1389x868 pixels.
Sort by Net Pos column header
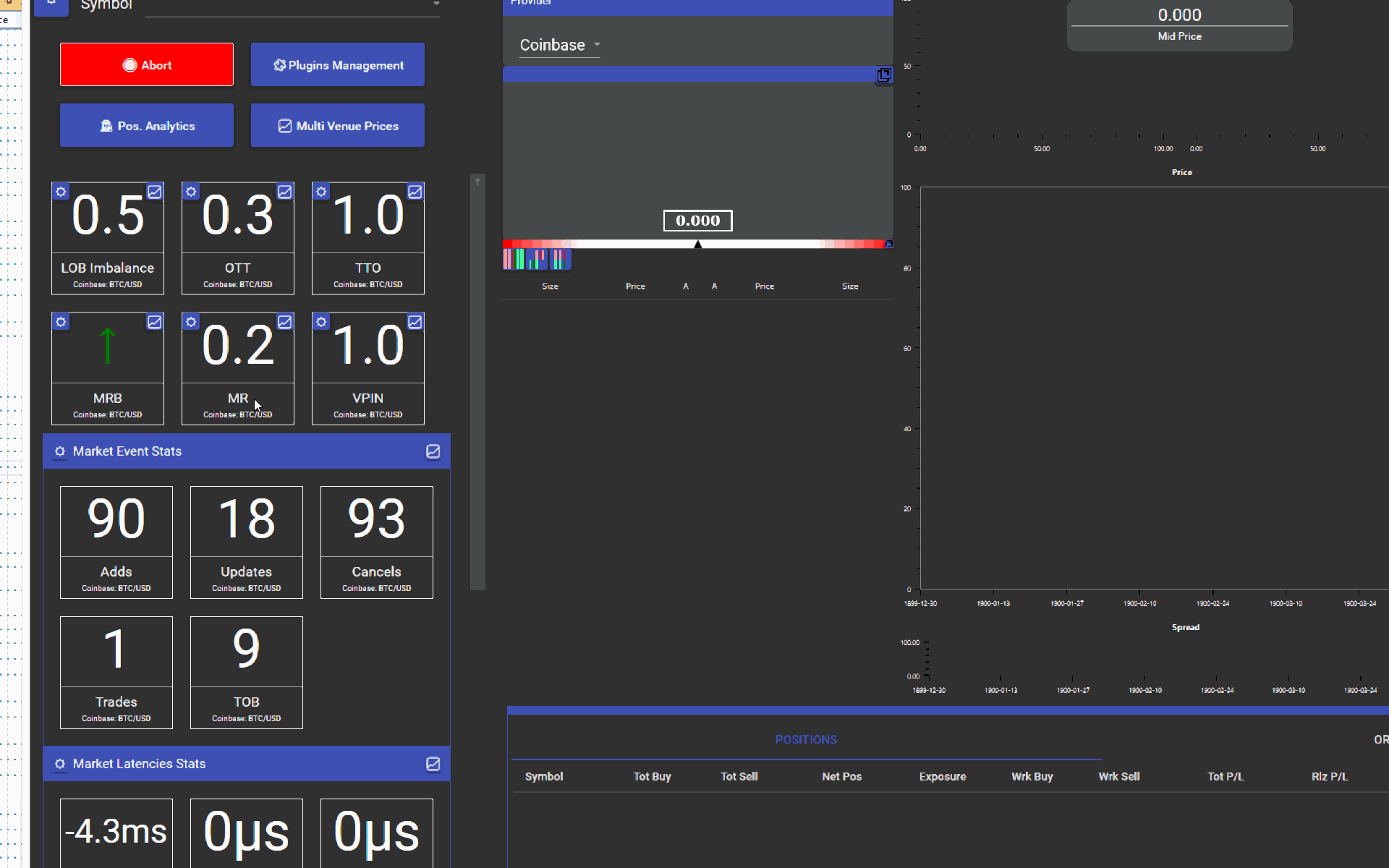[841, 776]
